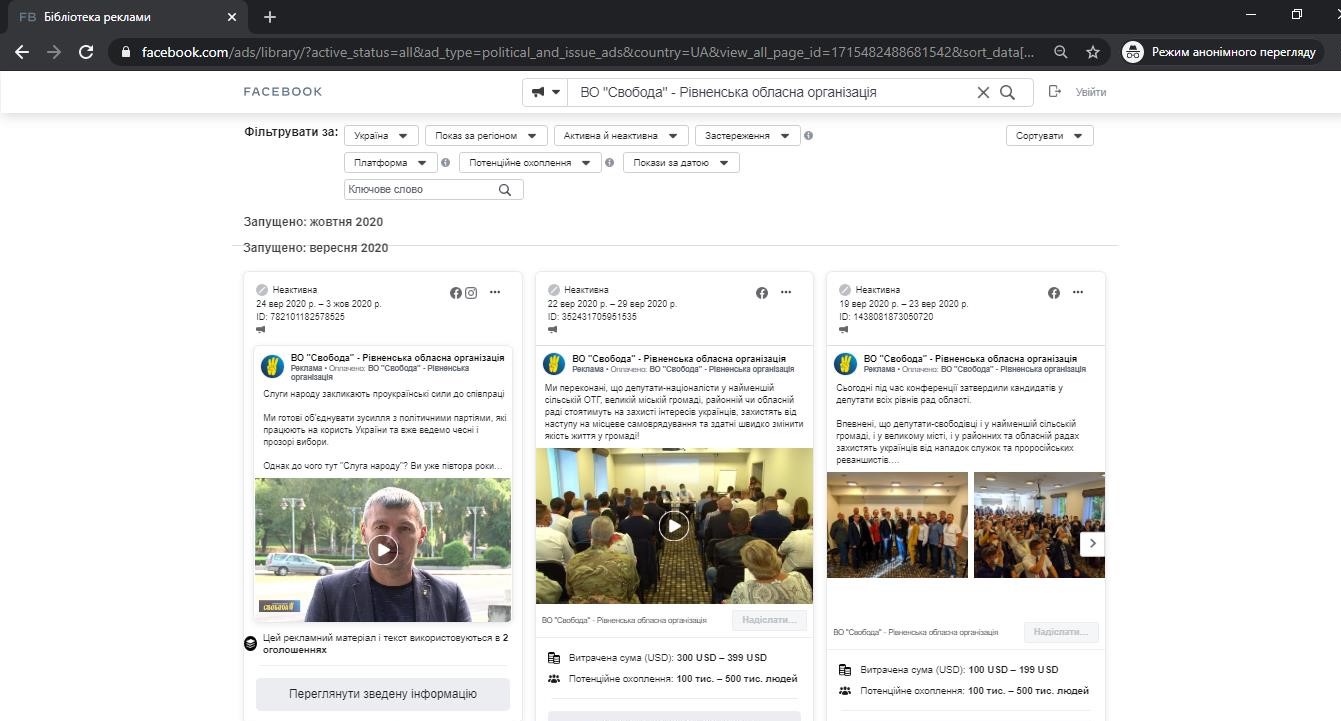Click the stacked ads icon under first ad

tap(251, 643)
